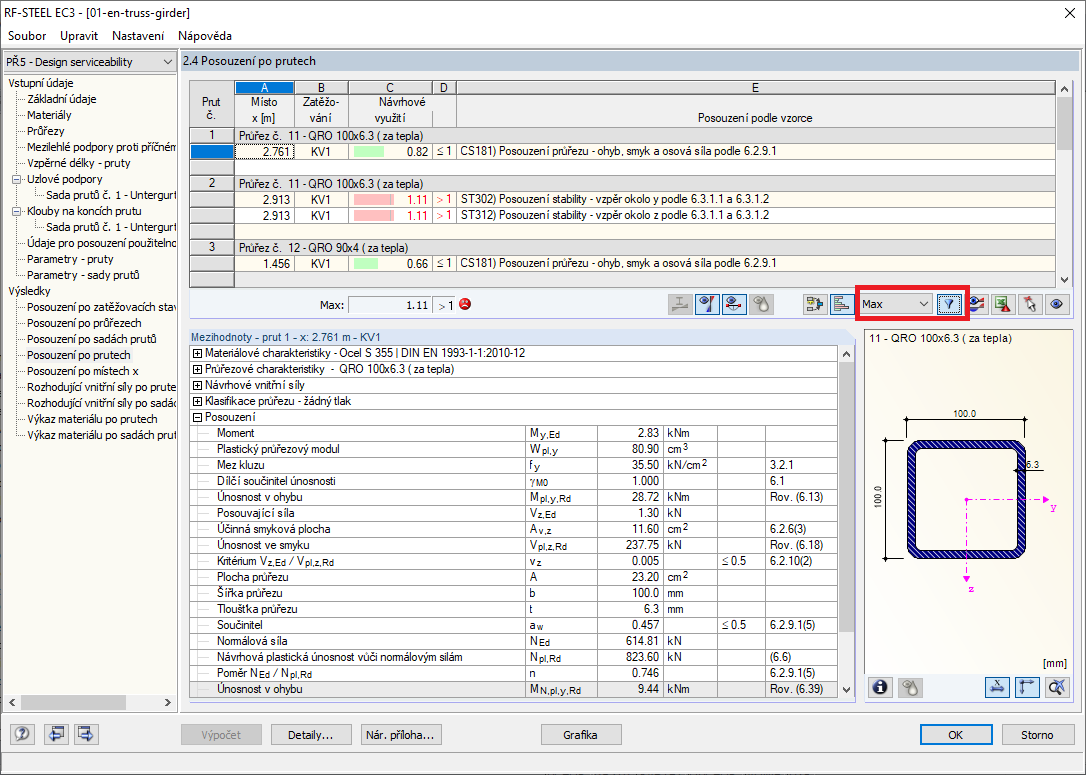Image resolution: width=1086 pixels, height=775 pixels.
Task: Click the Výpočet button
Action: (x=221, y=735)
